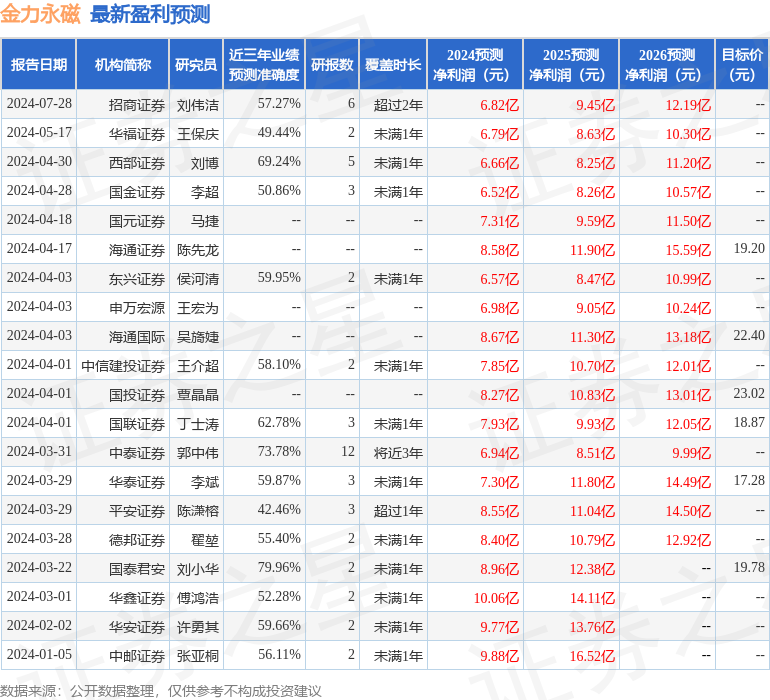Click the 目标价 column header
This screenshot has width=770, height=700.
[742, 64]
